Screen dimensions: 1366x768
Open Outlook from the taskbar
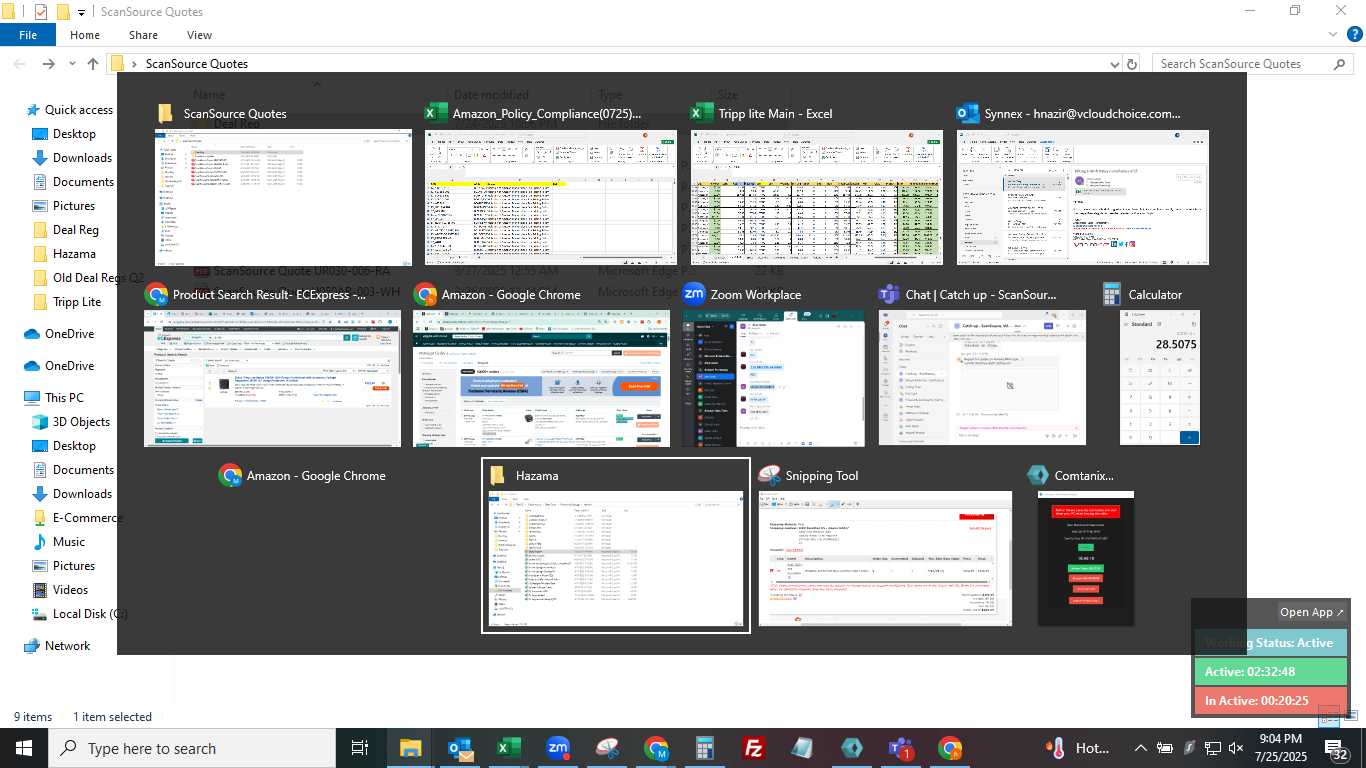(460, 748)
